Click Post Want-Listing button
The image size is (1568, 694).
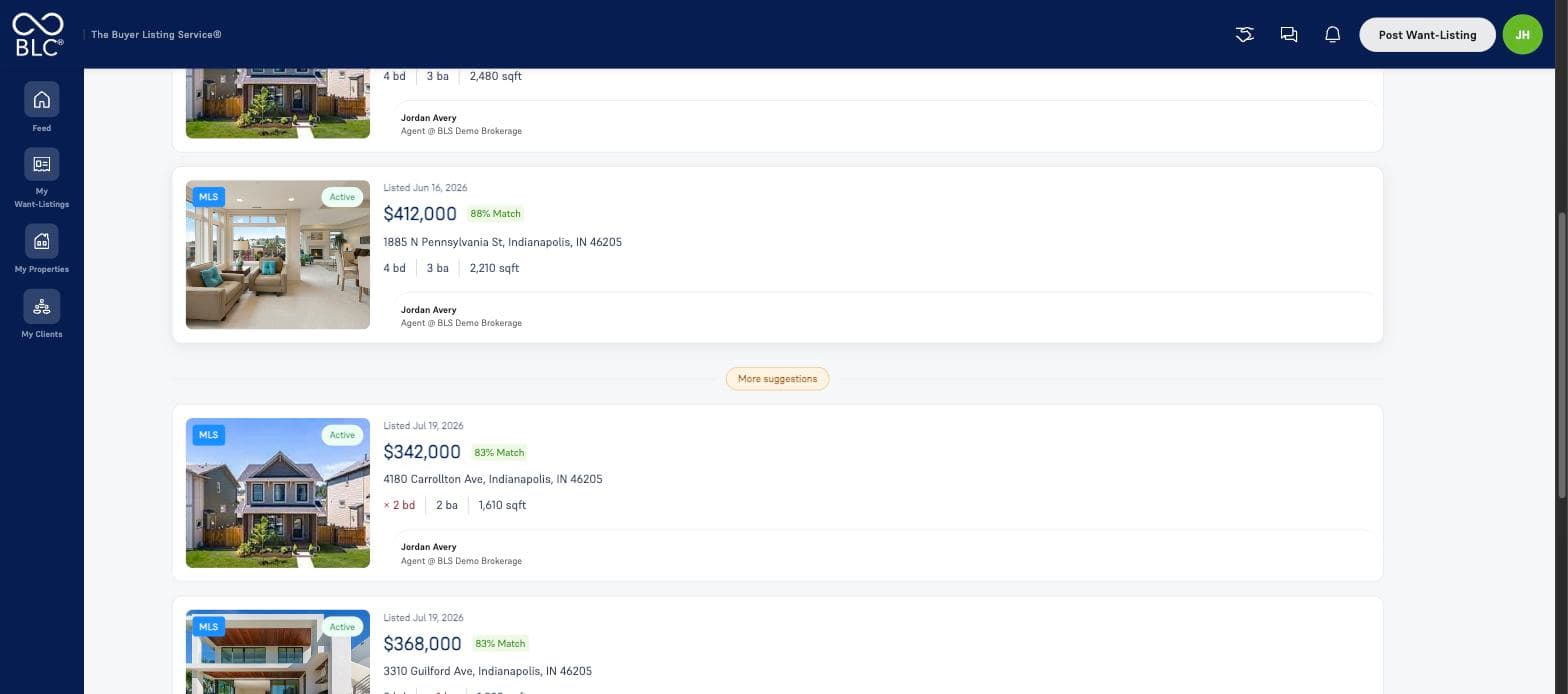point(1427,34)
